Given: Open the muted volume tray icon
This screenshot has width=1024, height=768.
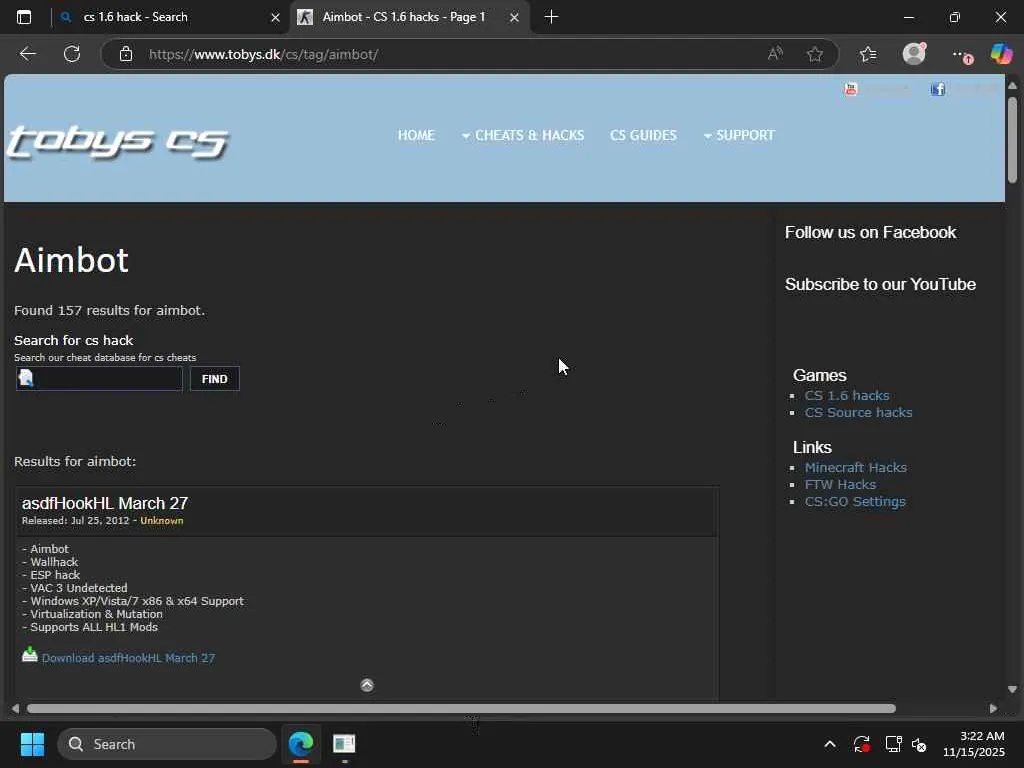Looking at the screenshot, I should [919, 744].
